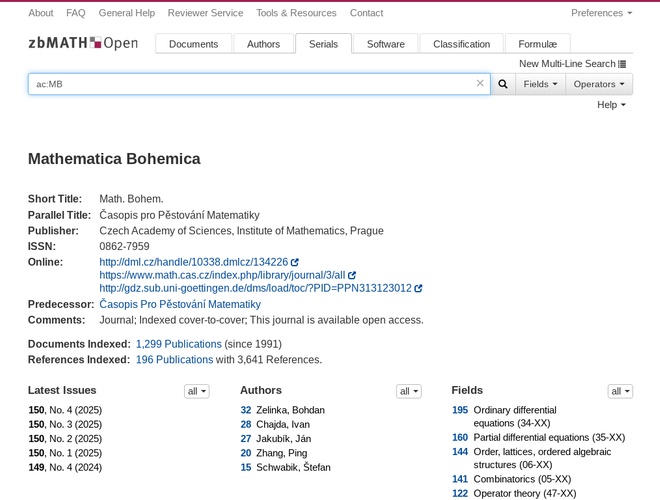
Task: Click the zbMATH Open logo
Action: [83, 43]
